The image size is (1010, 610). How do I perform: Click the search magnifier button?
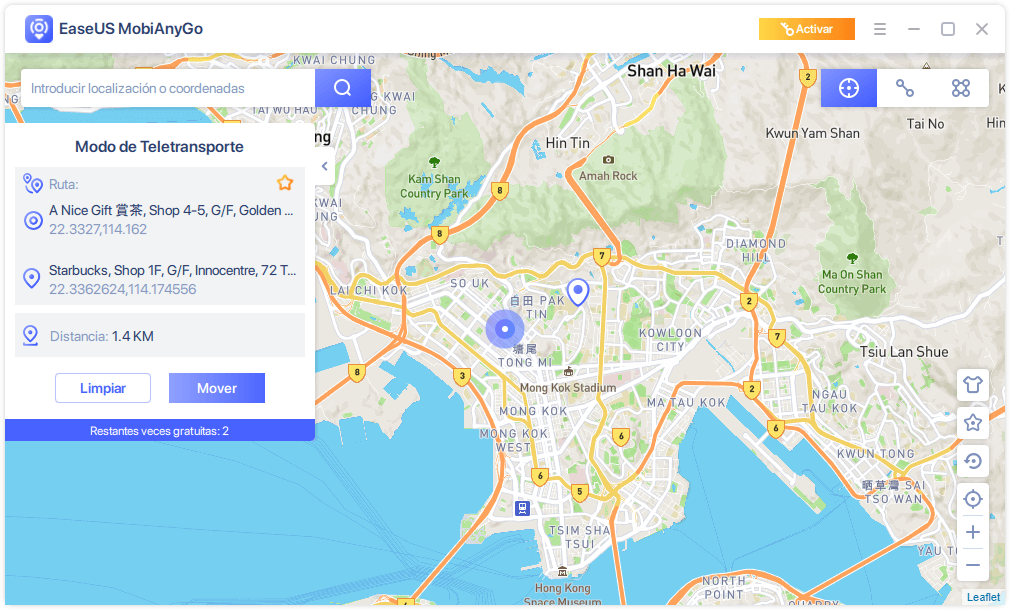(343, 88)
